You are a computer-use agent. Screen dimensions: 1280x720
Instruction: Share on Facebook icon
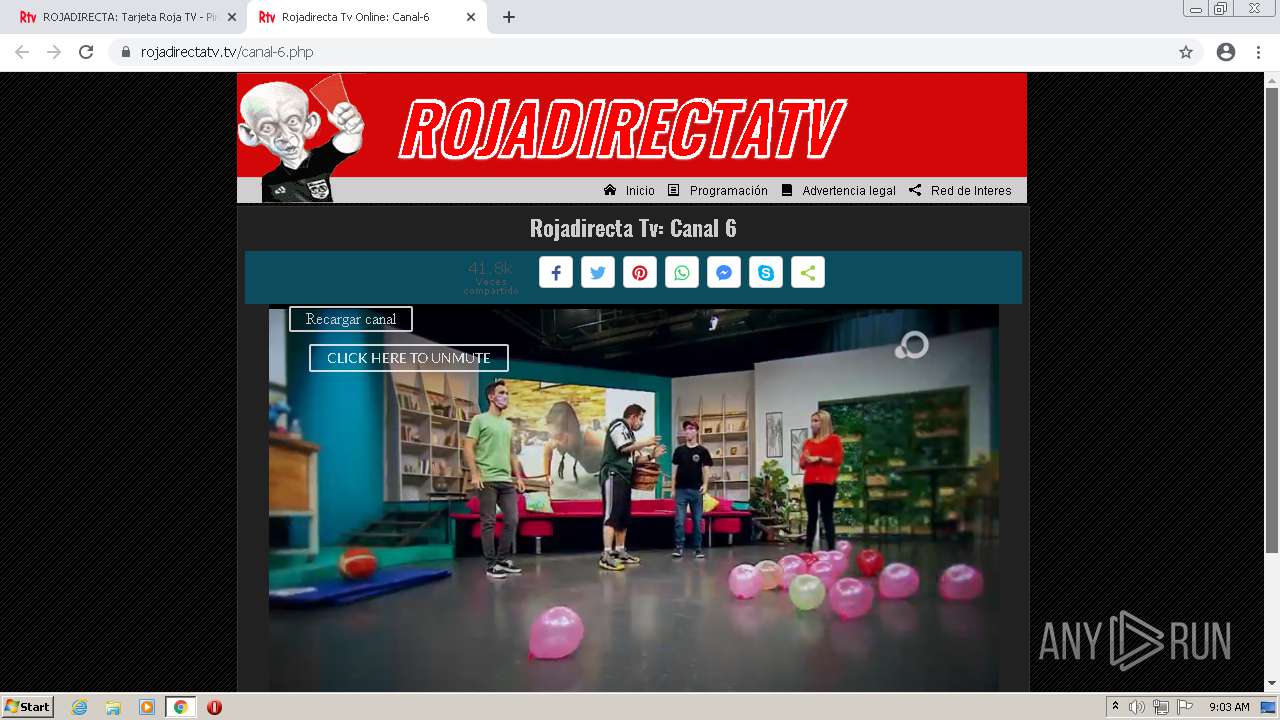click(x=556, y=273)
